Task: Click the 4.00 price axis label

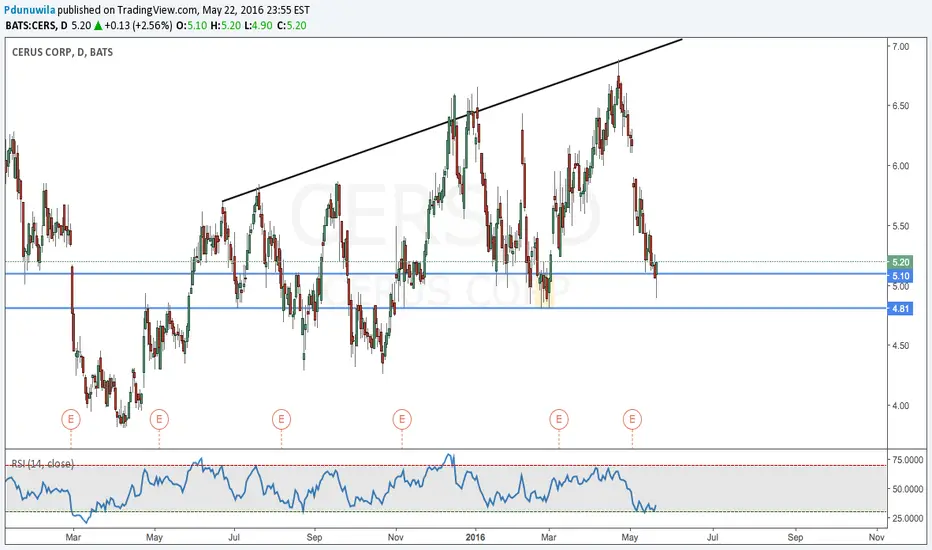Action: click(900, 406)
